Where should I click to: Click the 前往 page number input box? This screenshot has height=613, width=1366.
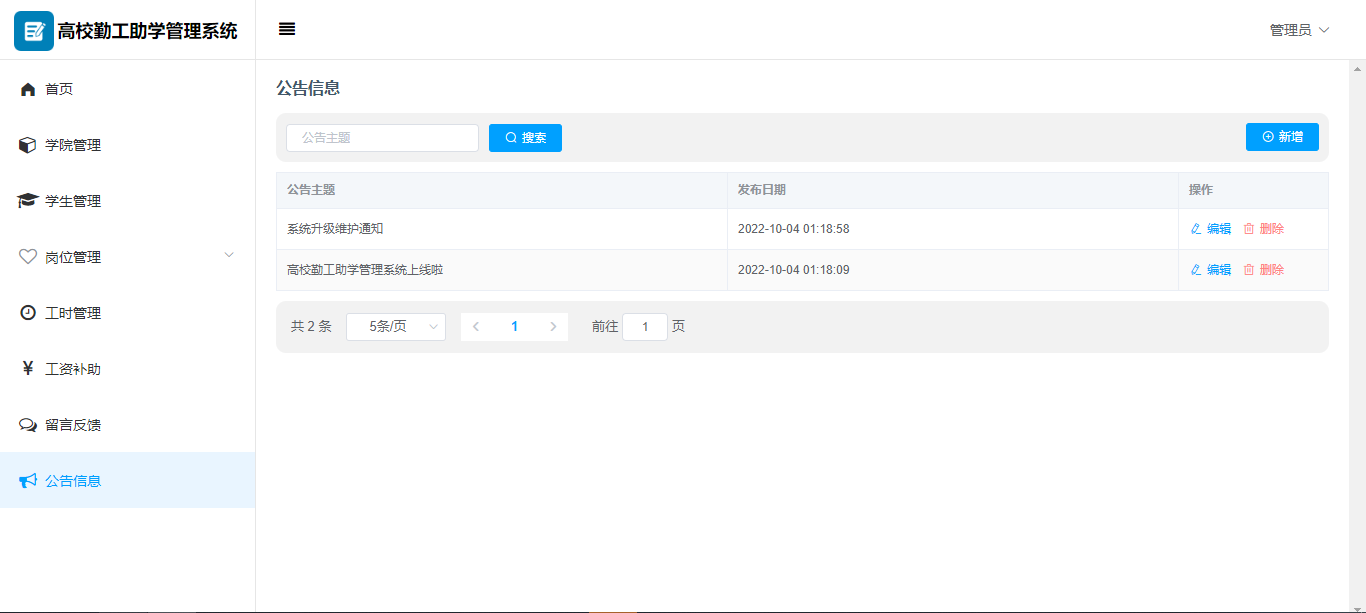click(645, 327)
